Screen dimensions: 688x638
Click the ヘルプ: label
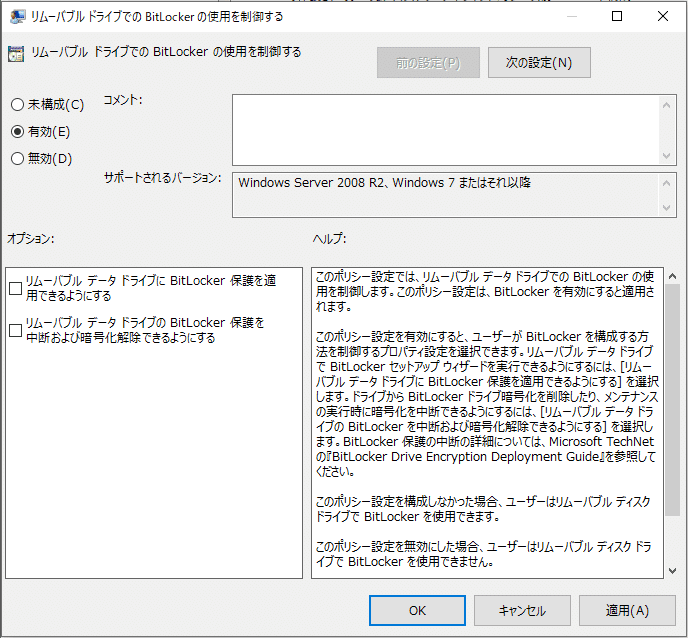click(329, 238)
